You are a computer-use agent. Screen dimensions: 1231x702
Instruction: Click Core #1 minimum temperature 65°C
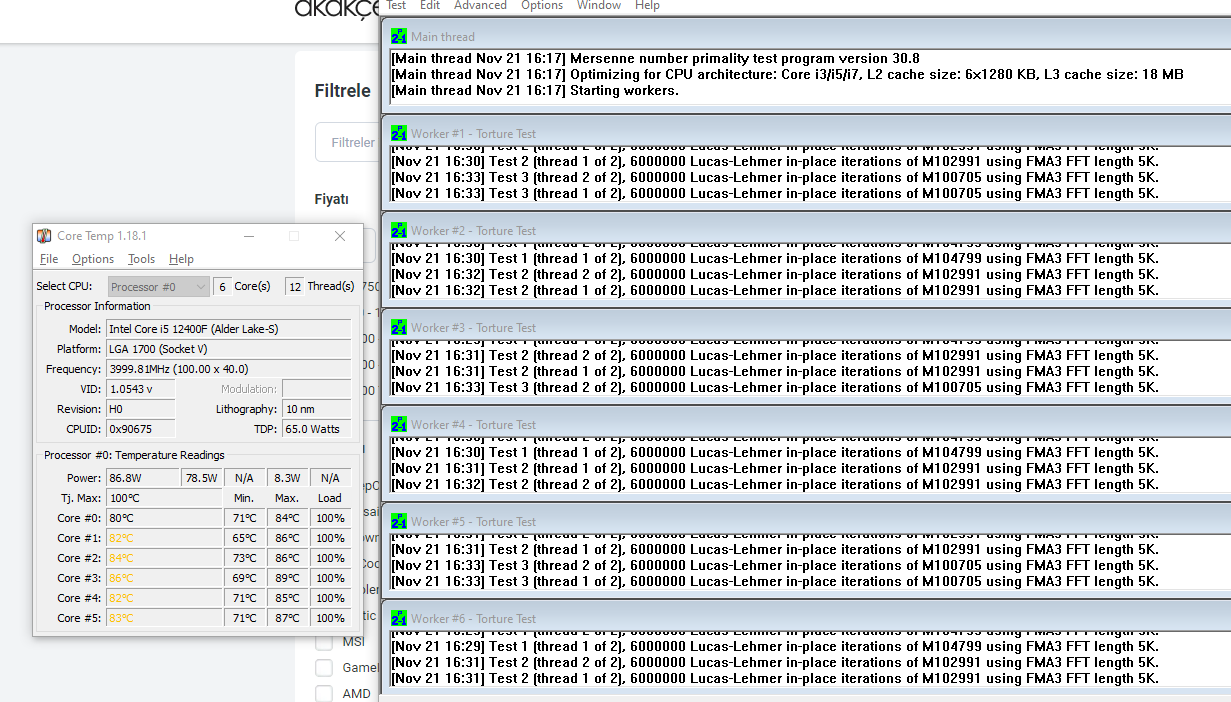[244, 538]
